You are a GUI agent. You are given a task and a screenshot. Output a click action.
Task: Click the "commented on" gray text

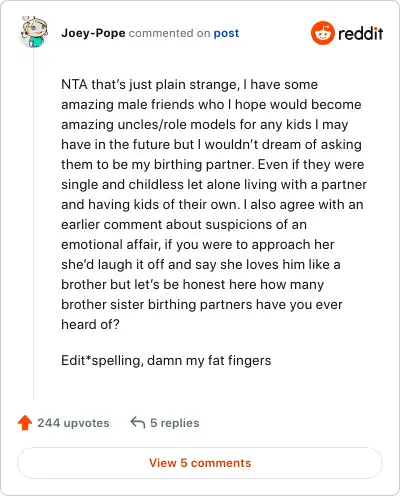(169, 33)
